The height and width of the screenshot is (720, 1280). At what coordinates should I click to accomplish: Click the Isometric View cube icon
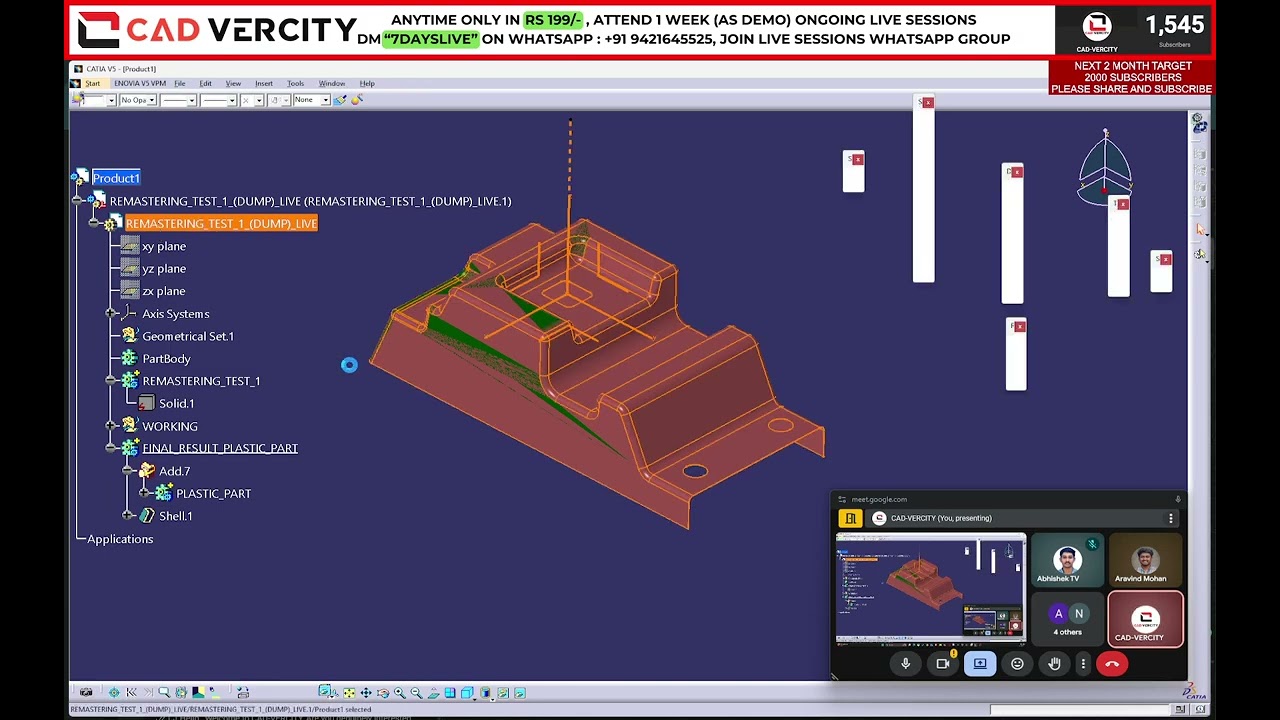[x=467, y=692]
